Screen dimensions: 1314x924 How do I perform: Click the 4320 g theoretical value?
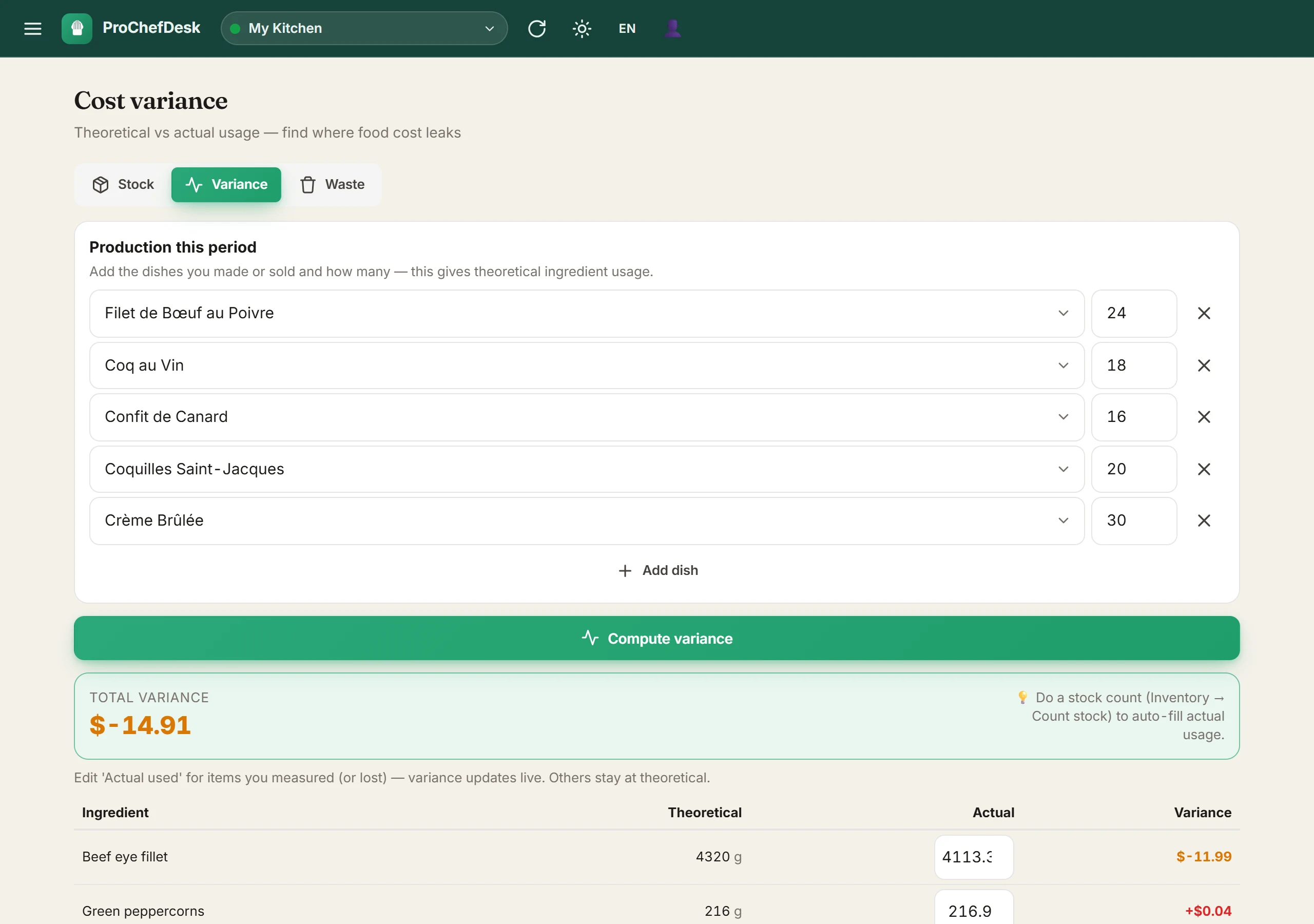click(x=718, y=856)
